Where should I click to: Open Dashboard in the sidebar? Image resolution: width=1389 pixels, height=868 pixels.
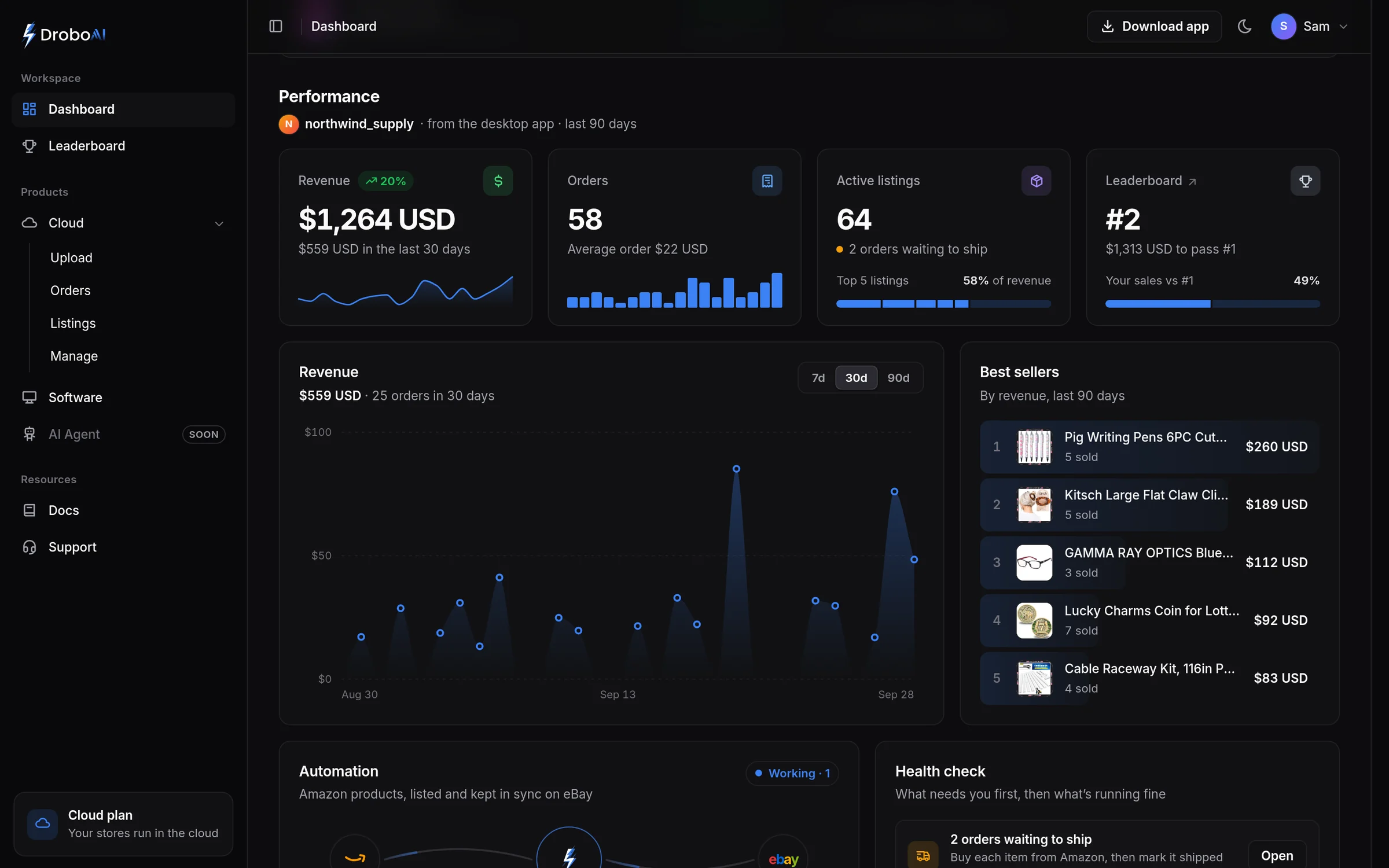[x=123, y=109]
